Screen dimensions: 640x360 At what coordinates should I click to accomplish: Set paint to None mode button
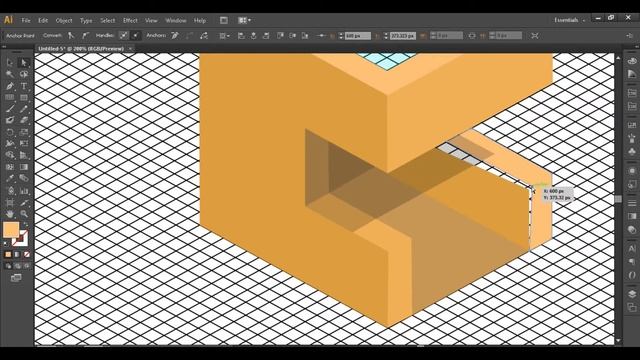27,255
